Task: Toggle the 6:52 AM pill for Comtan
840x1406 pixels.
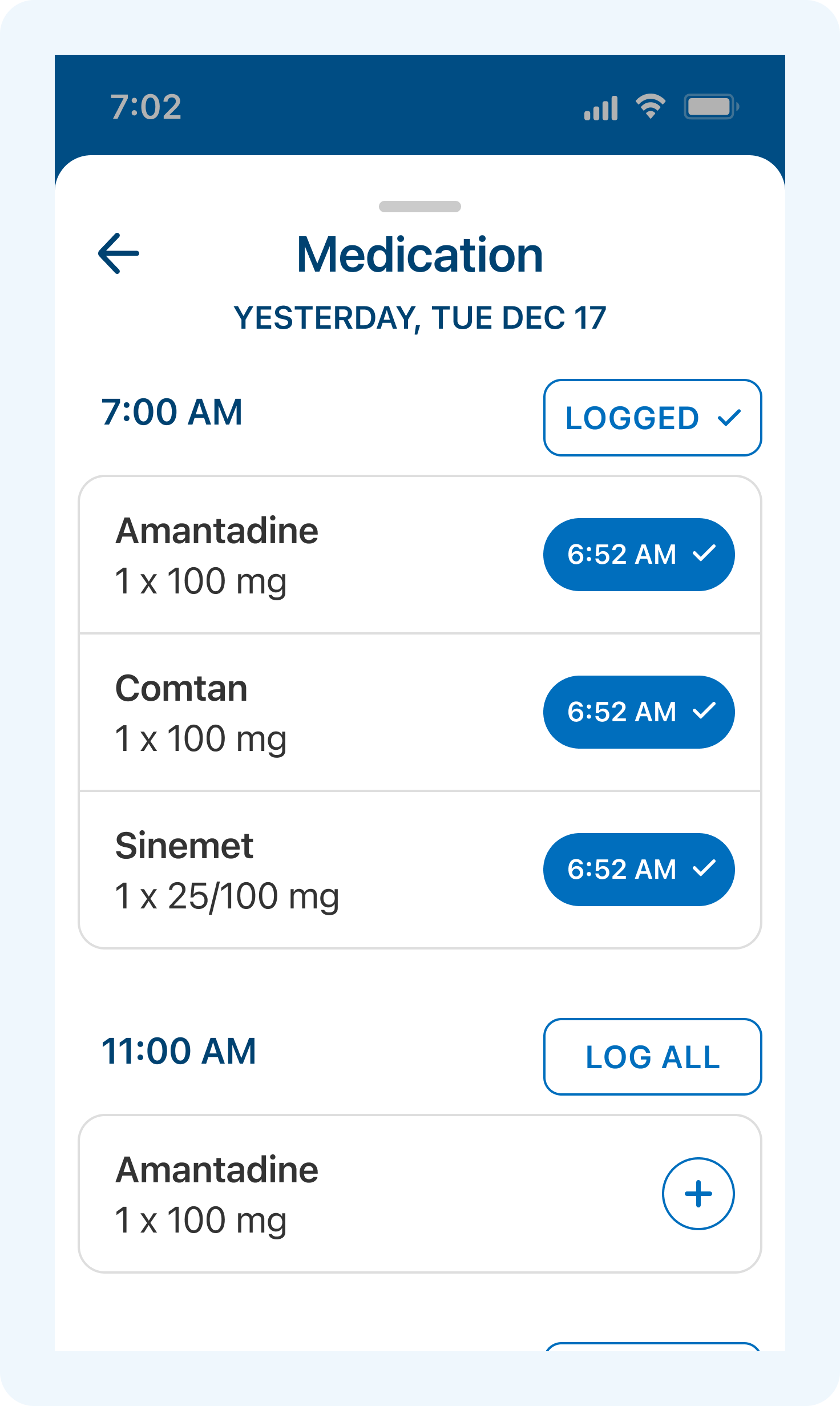Action: point(639,712)
